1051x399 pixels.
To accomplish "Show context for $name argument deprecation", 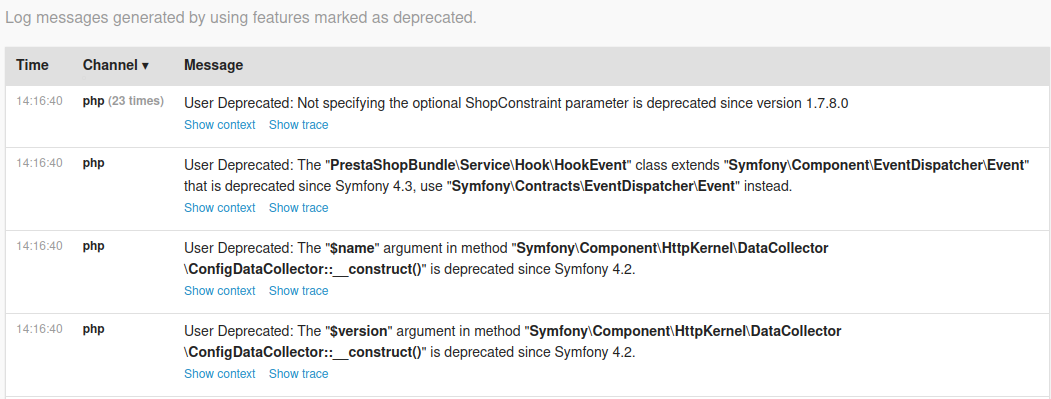I will (x=219, y=290).
